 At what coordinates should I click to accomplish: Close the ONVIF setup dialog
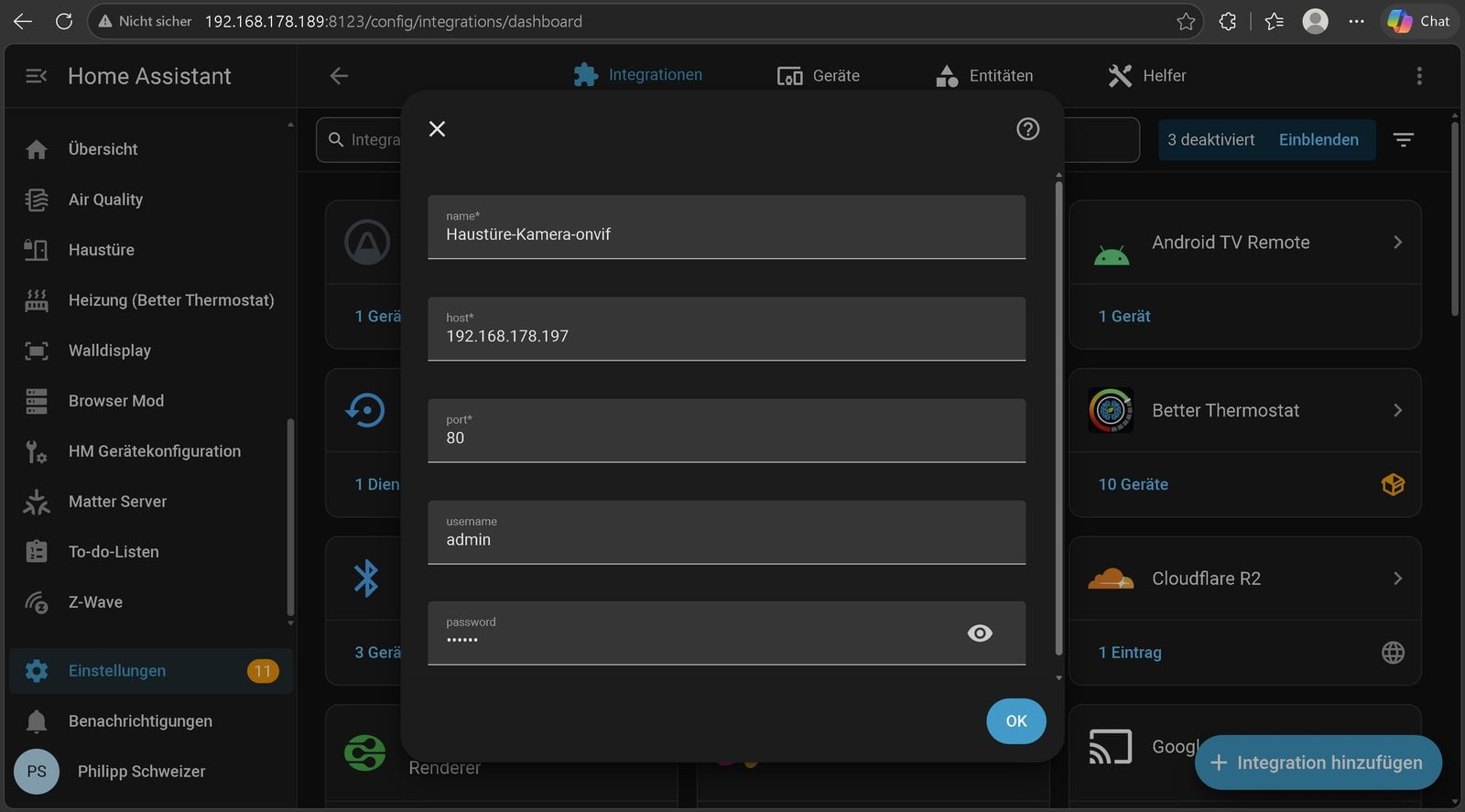[437, 129]
